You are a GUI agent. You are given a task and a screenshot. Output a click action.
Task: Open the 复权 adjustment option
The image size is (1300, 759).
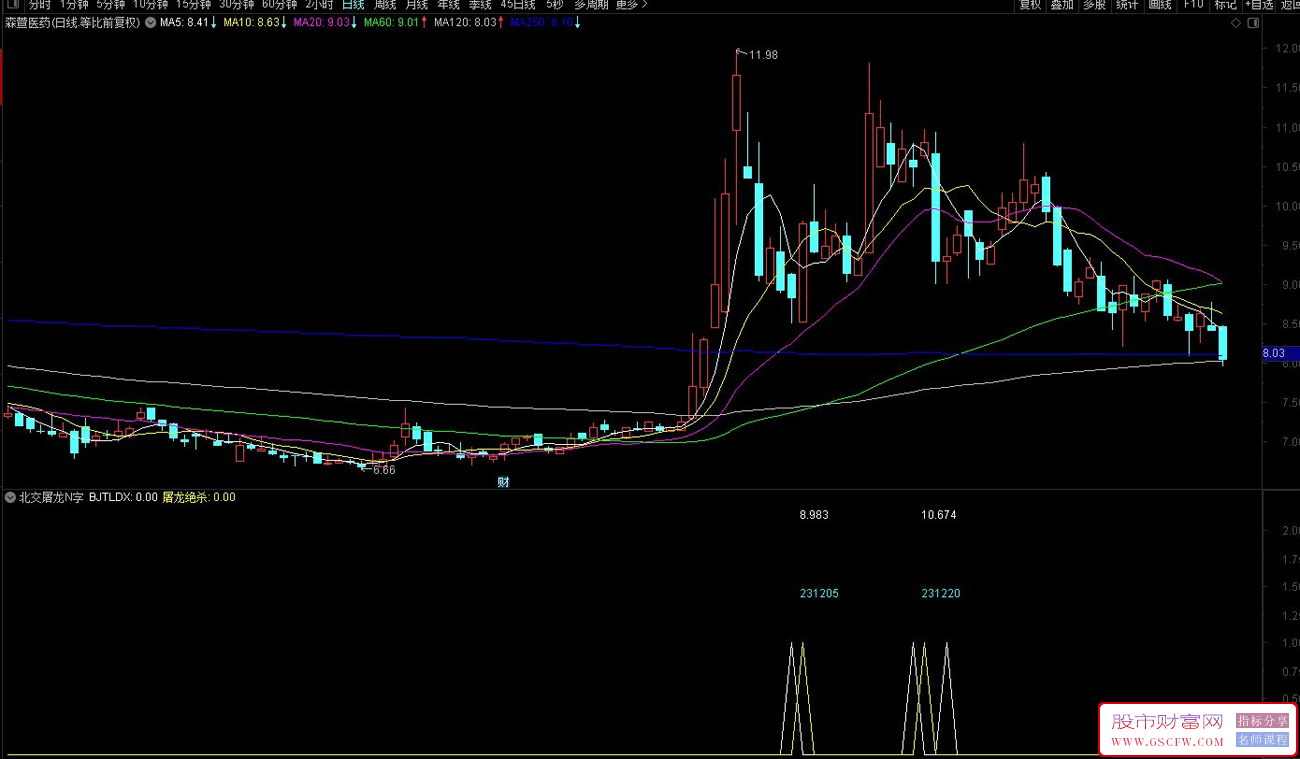pos(1029,5)
